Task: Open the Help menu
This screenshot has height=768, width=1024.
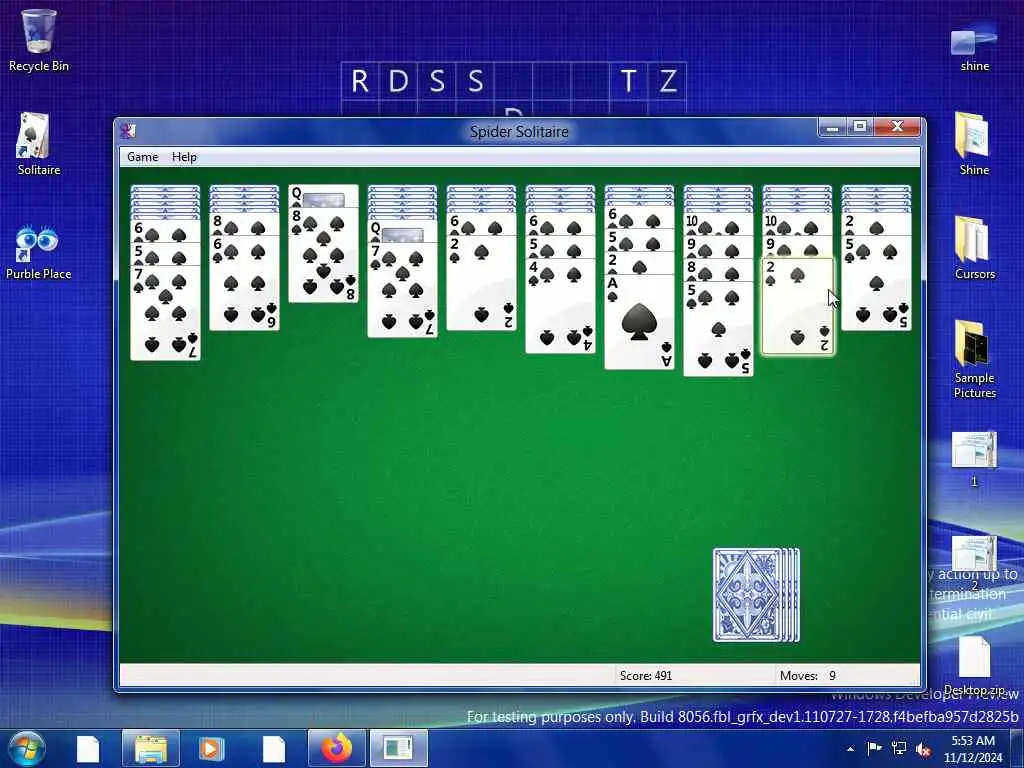Action: click(184, 157)
